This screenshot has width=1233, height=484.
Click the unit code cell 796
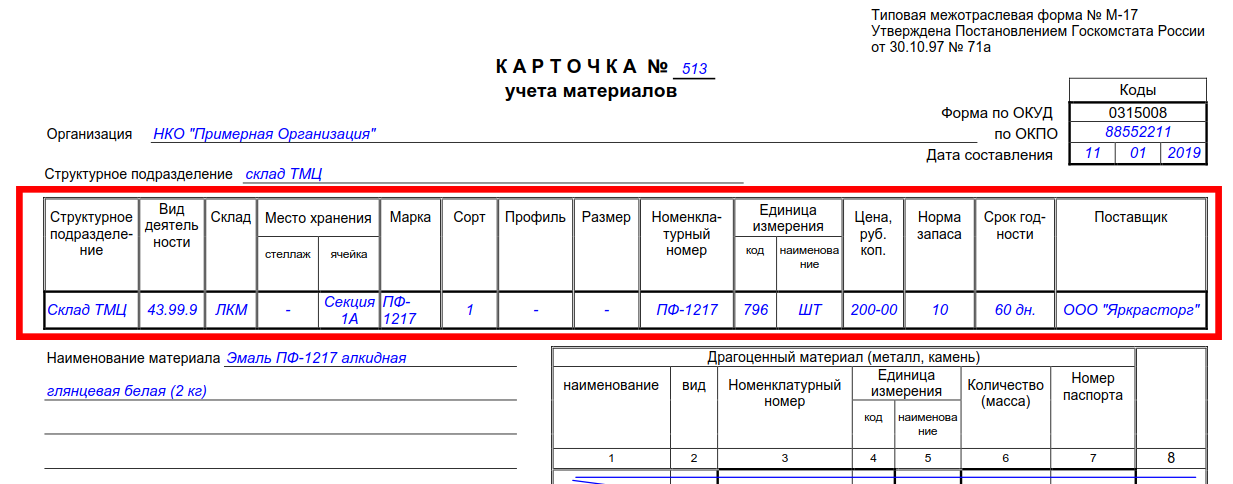pyautogui.click(x=756, y=310)
